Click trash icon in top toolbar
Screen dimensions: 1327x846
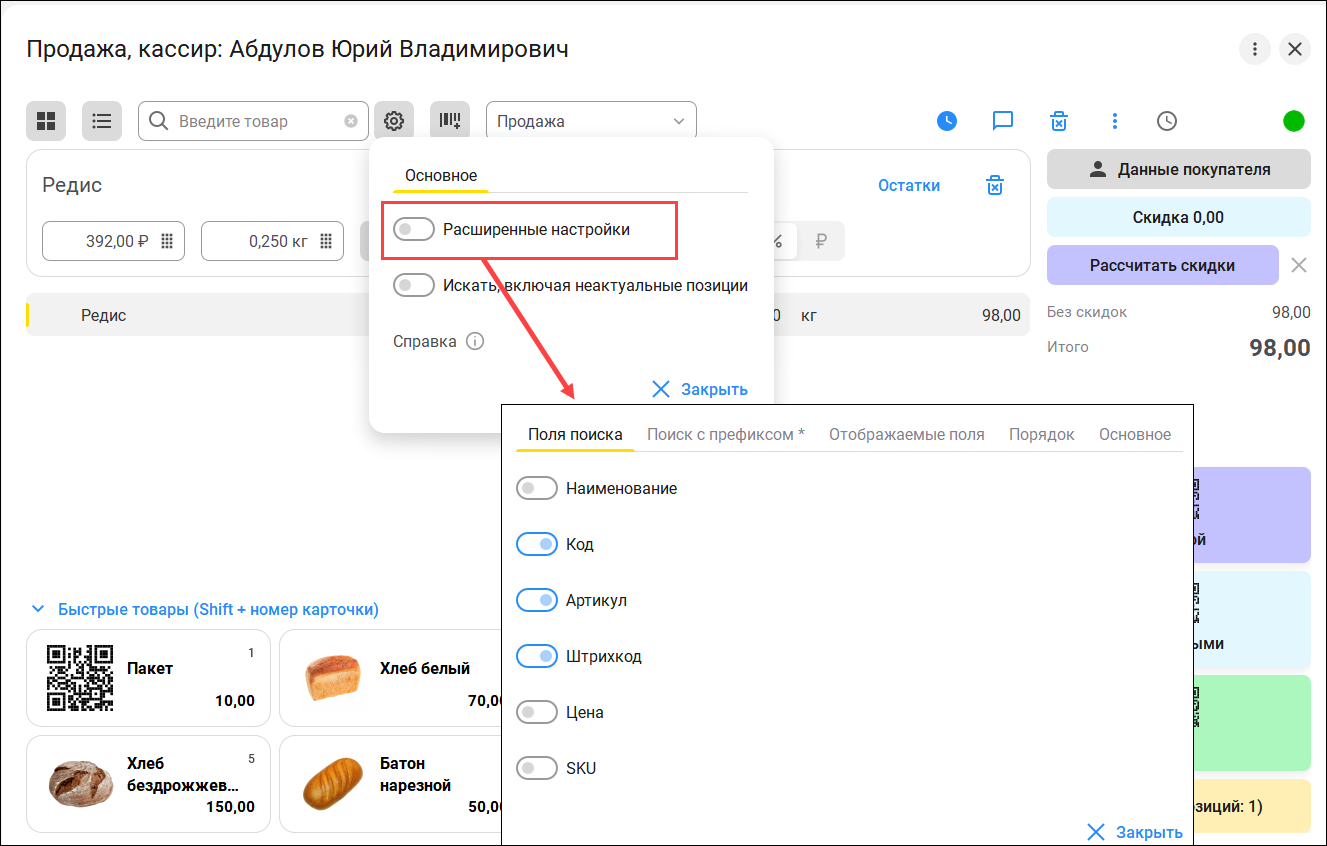1059,121
